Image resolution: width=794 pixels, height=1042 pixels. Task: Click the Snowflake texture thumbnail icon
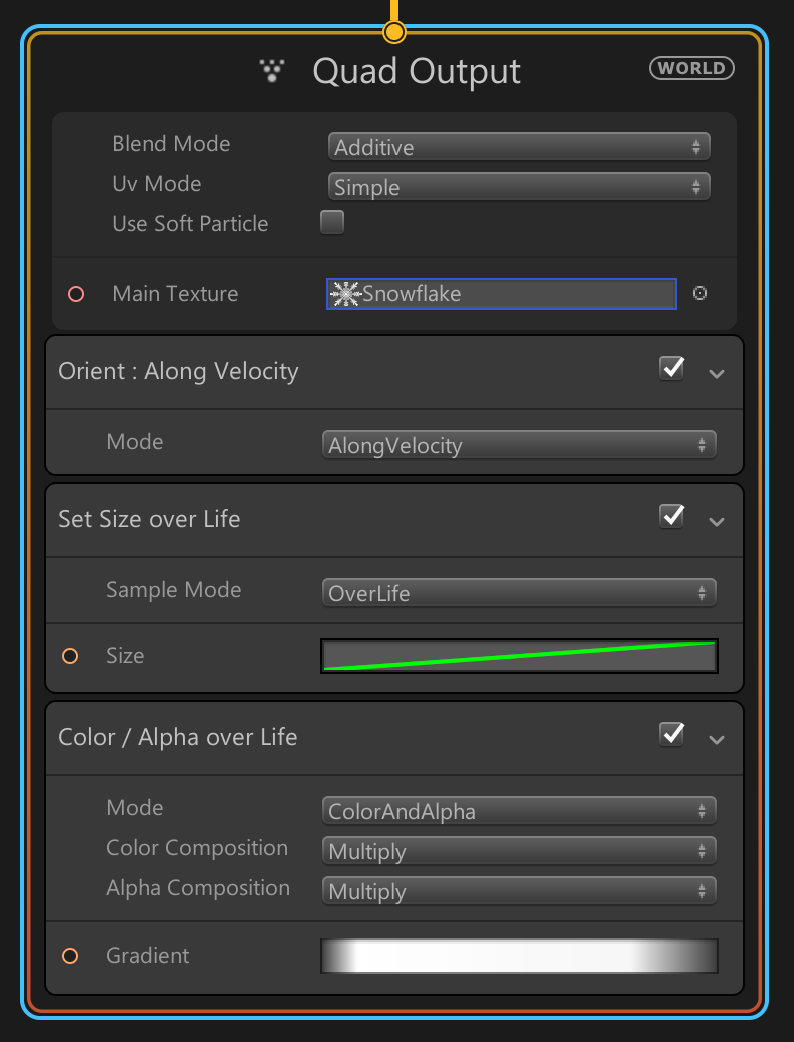click(345, 294)
